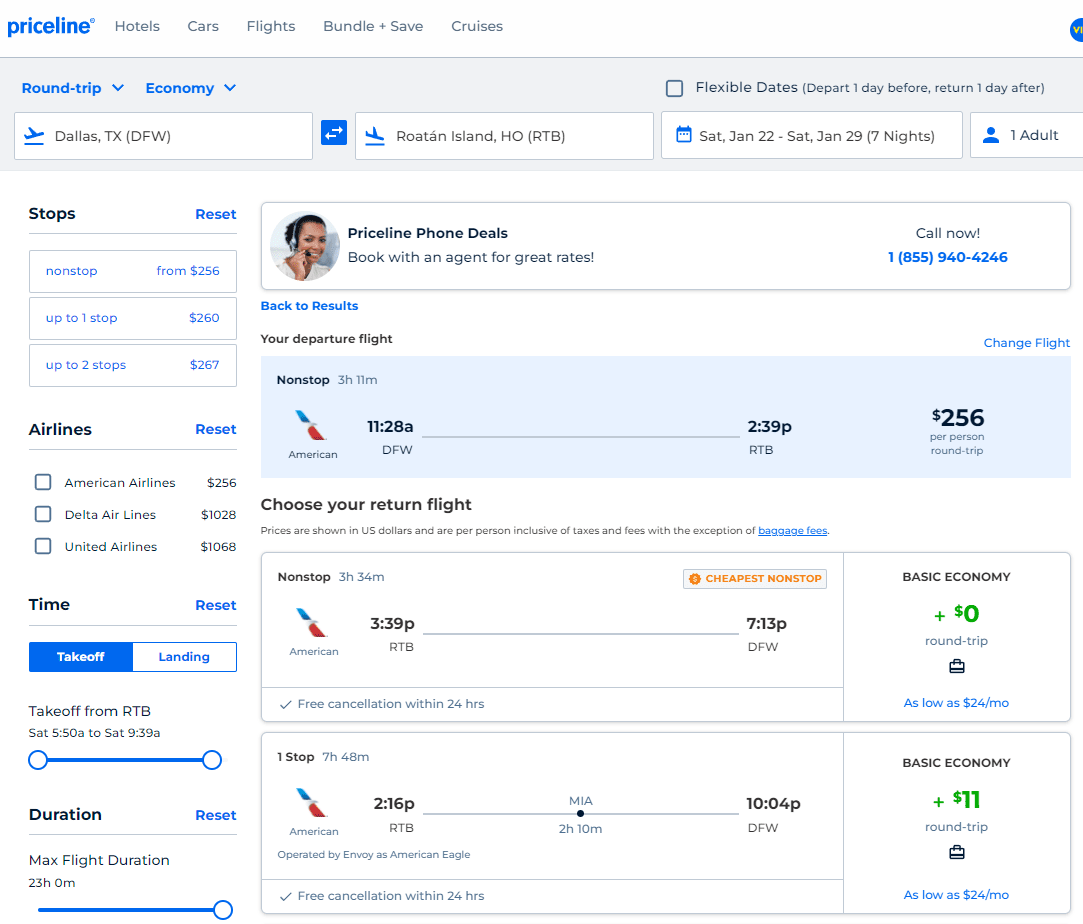Open the Cruises tab
The image size is (1083, 924).
477,26
